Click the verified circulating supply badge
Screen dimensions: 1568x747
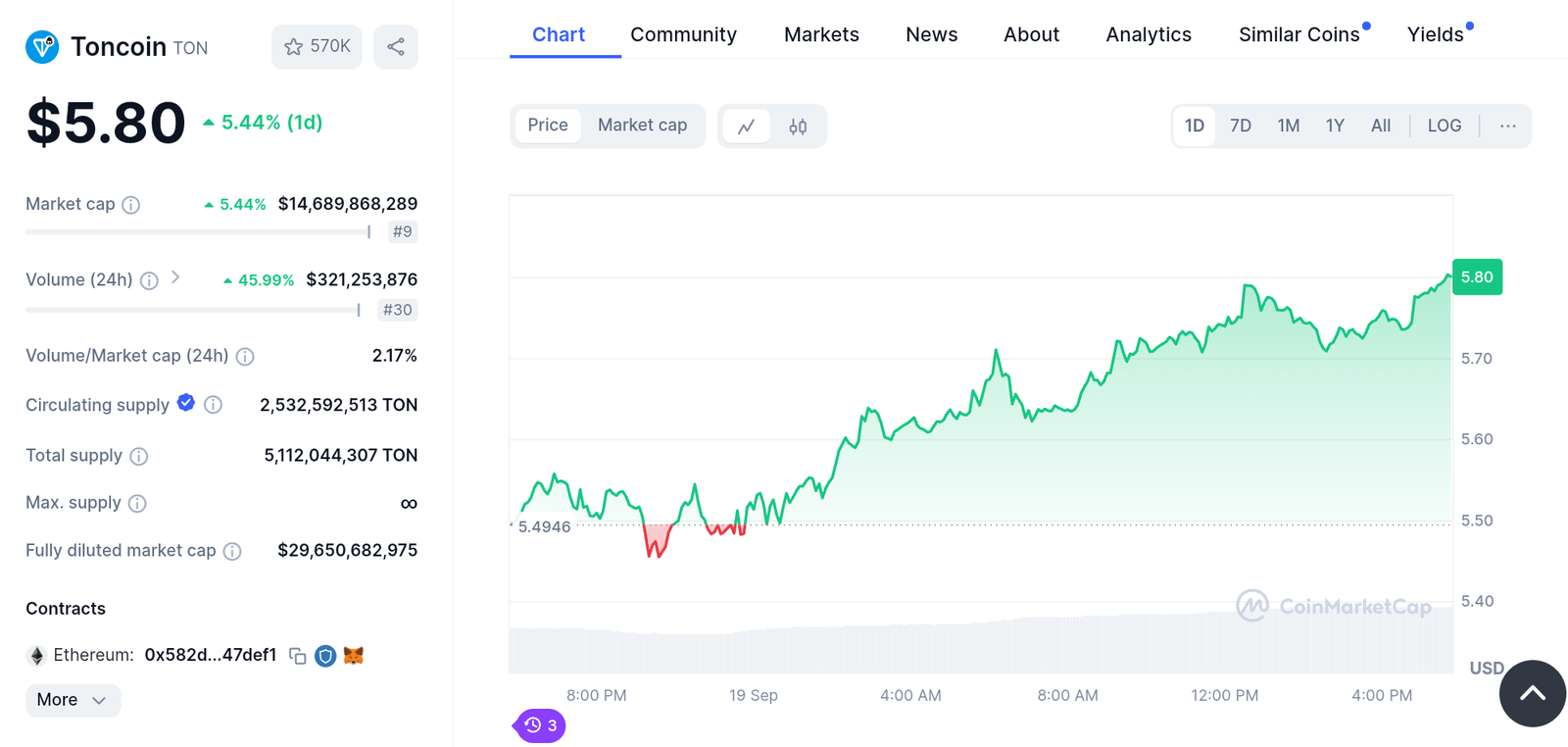point(186,402)
